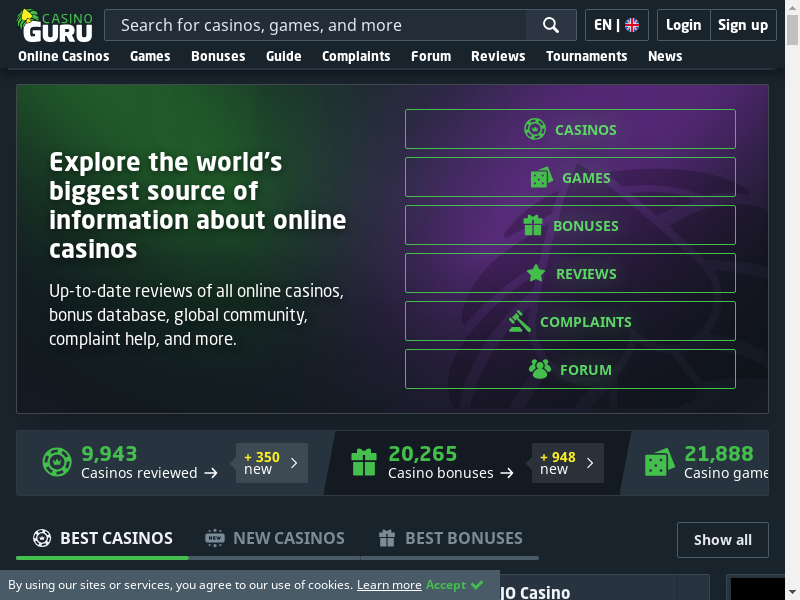
Task: Open the Games category with dice icon
Action: pyautogui.click(x=570, y=177)
